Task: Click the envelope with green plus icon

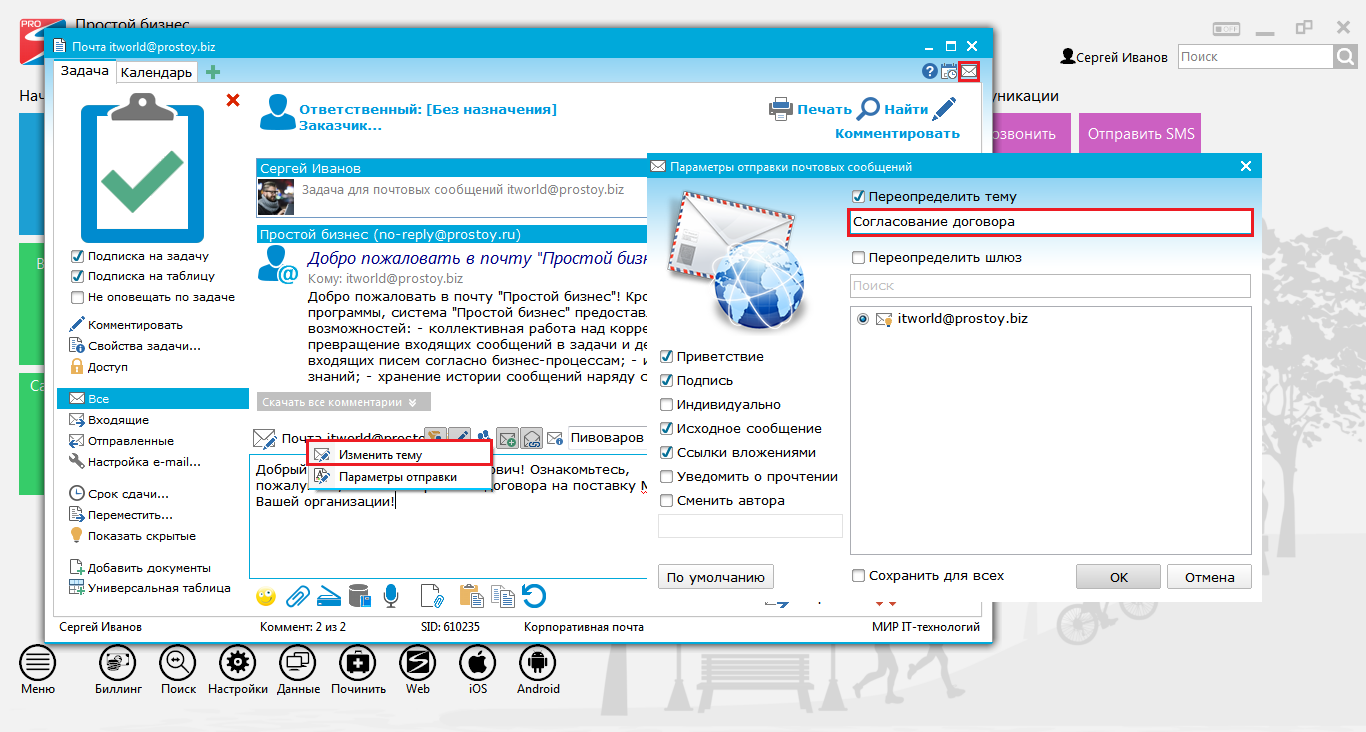Action: point(507,438)
